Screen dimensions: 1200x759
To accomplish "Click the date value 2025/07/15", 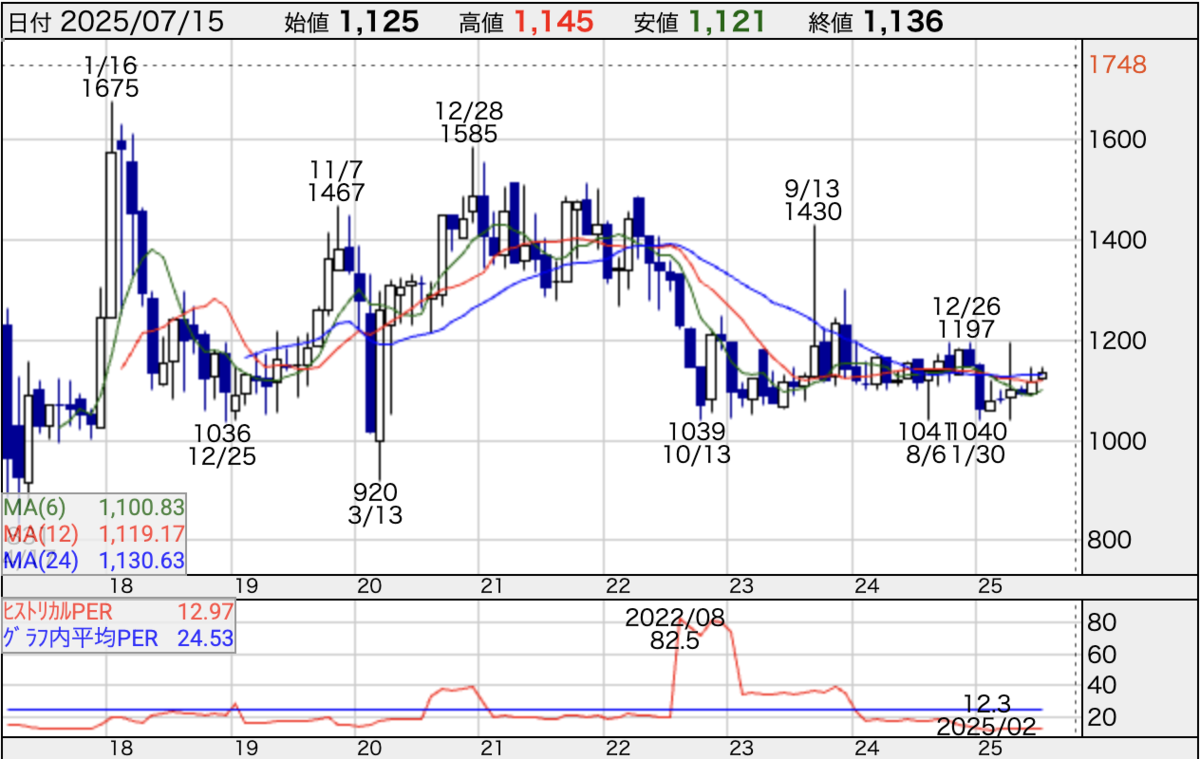I will point(143,22).
